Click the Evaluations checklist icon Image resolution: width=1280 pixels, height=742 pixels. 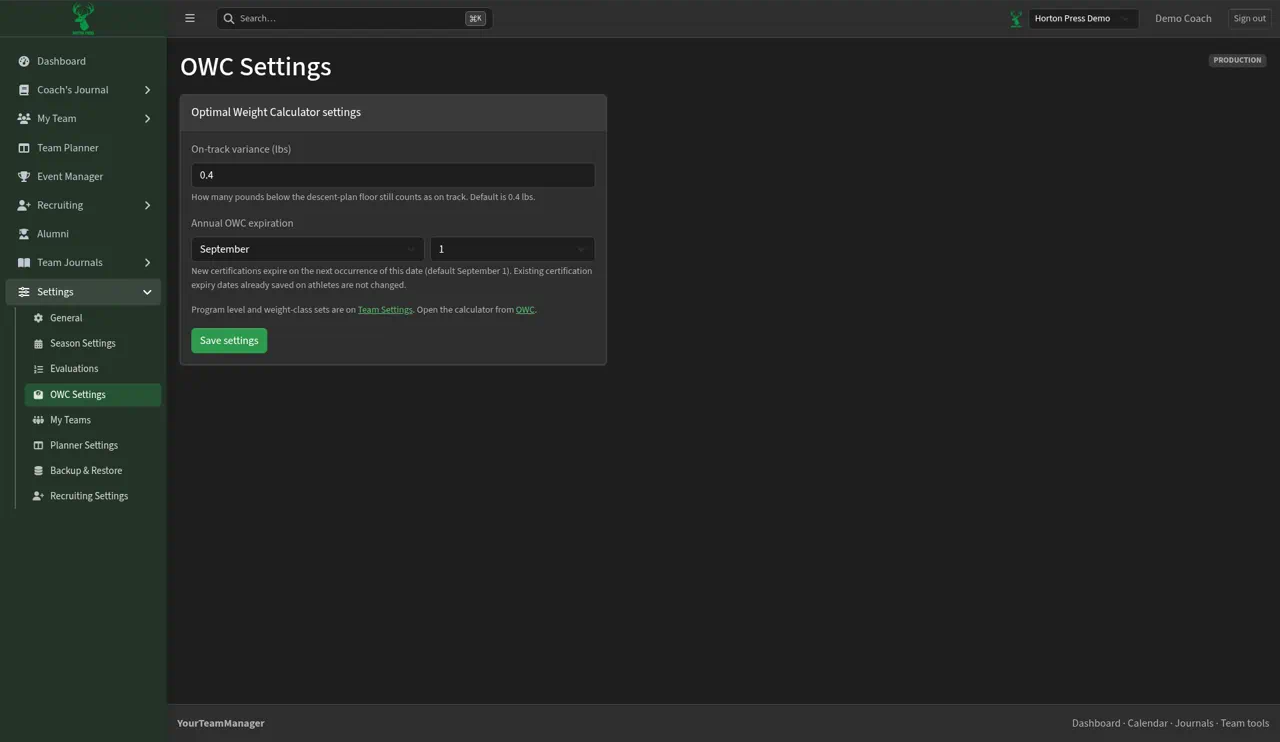pos(38,369)
